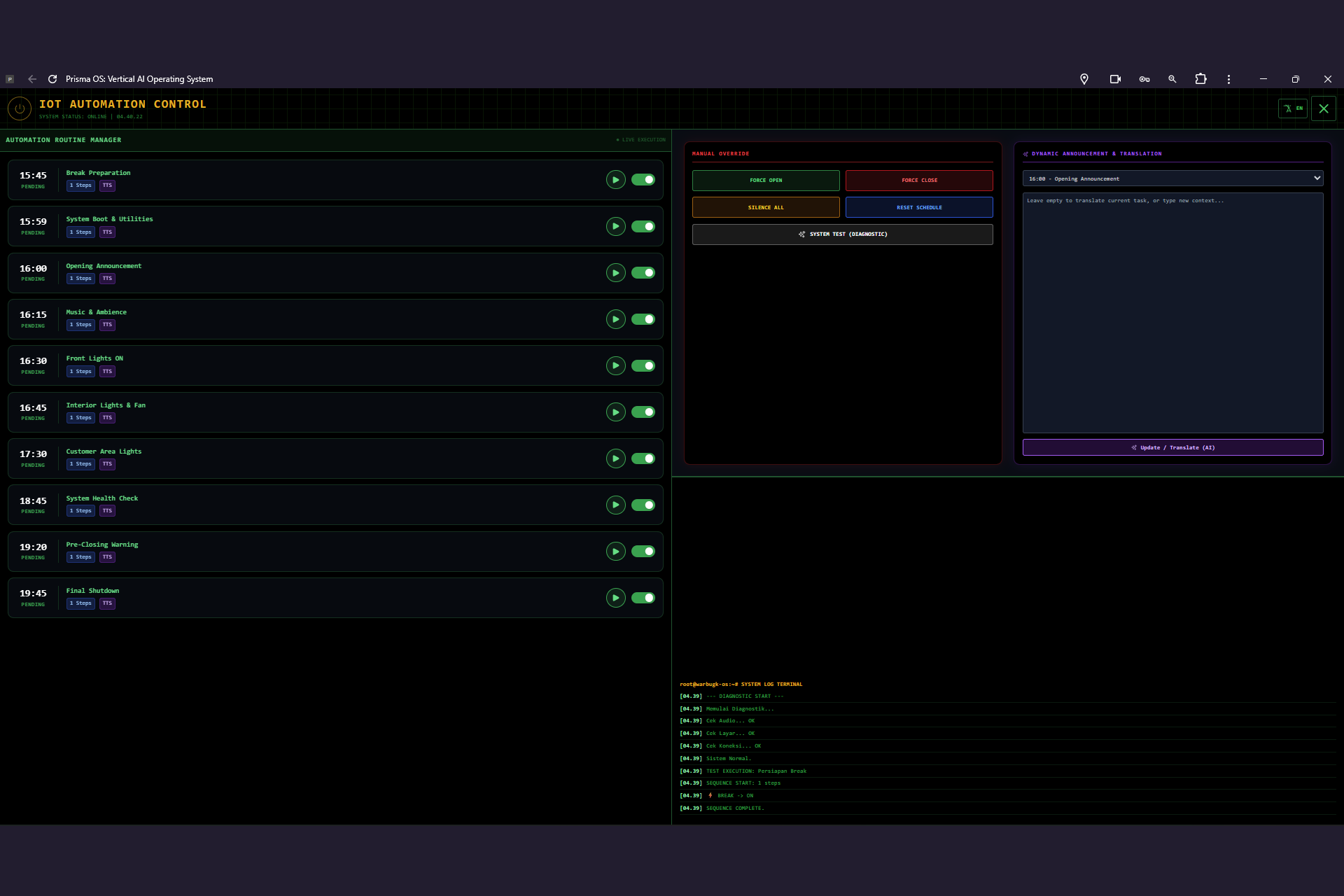Toggle off System Health Check routine
The width and height of the screenshot is (1344, 896).
(x=643, y=505)
